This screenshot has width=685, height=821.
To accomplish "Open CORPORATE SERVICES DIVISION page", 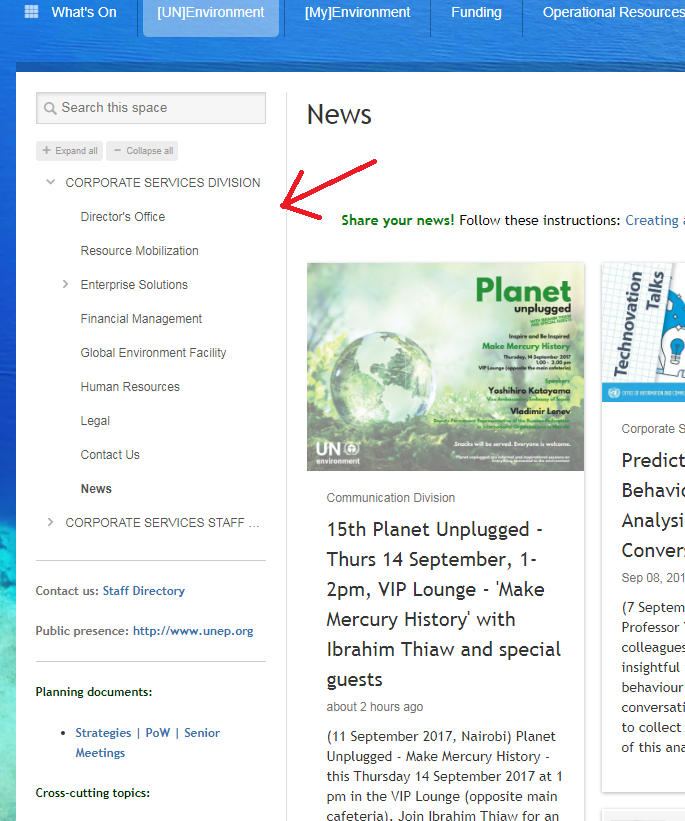I will (x=163, y=183).
